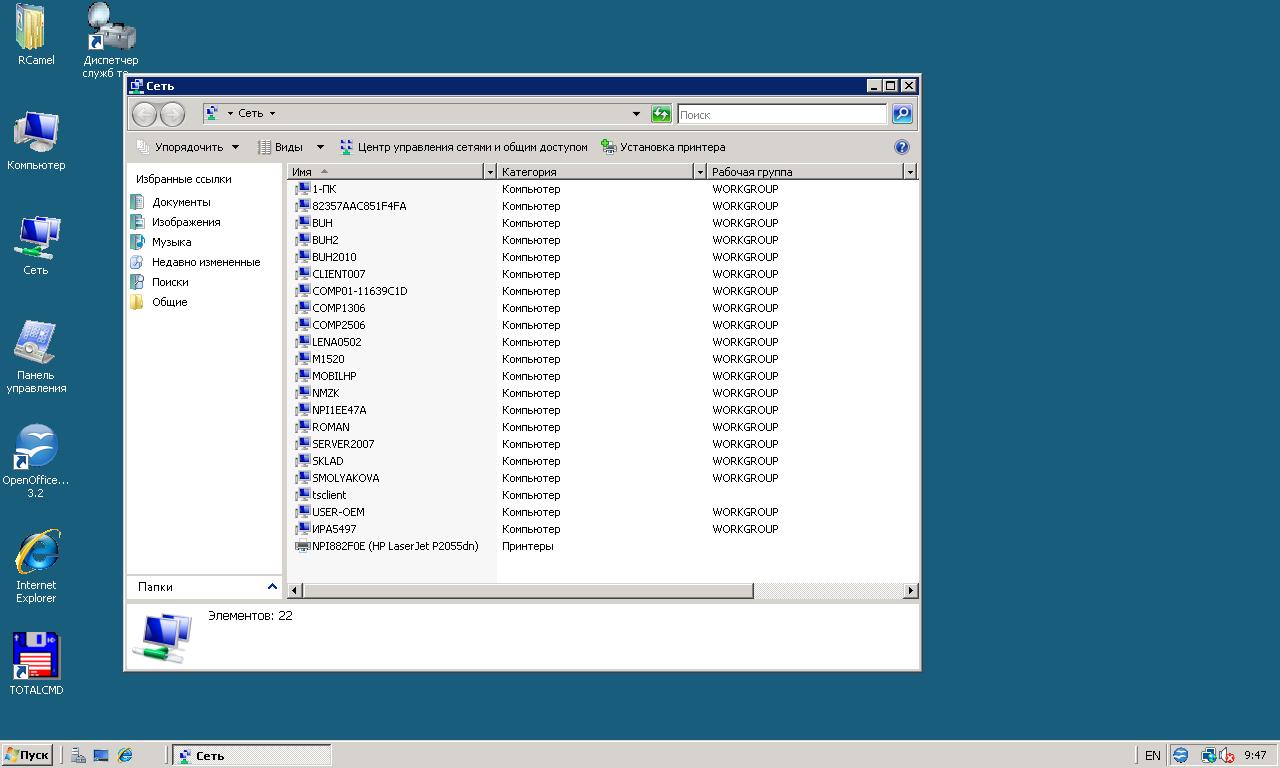Click the refresh icon beside the address bar
This screenshot has height=768, width=1280.
coord(661,114)
